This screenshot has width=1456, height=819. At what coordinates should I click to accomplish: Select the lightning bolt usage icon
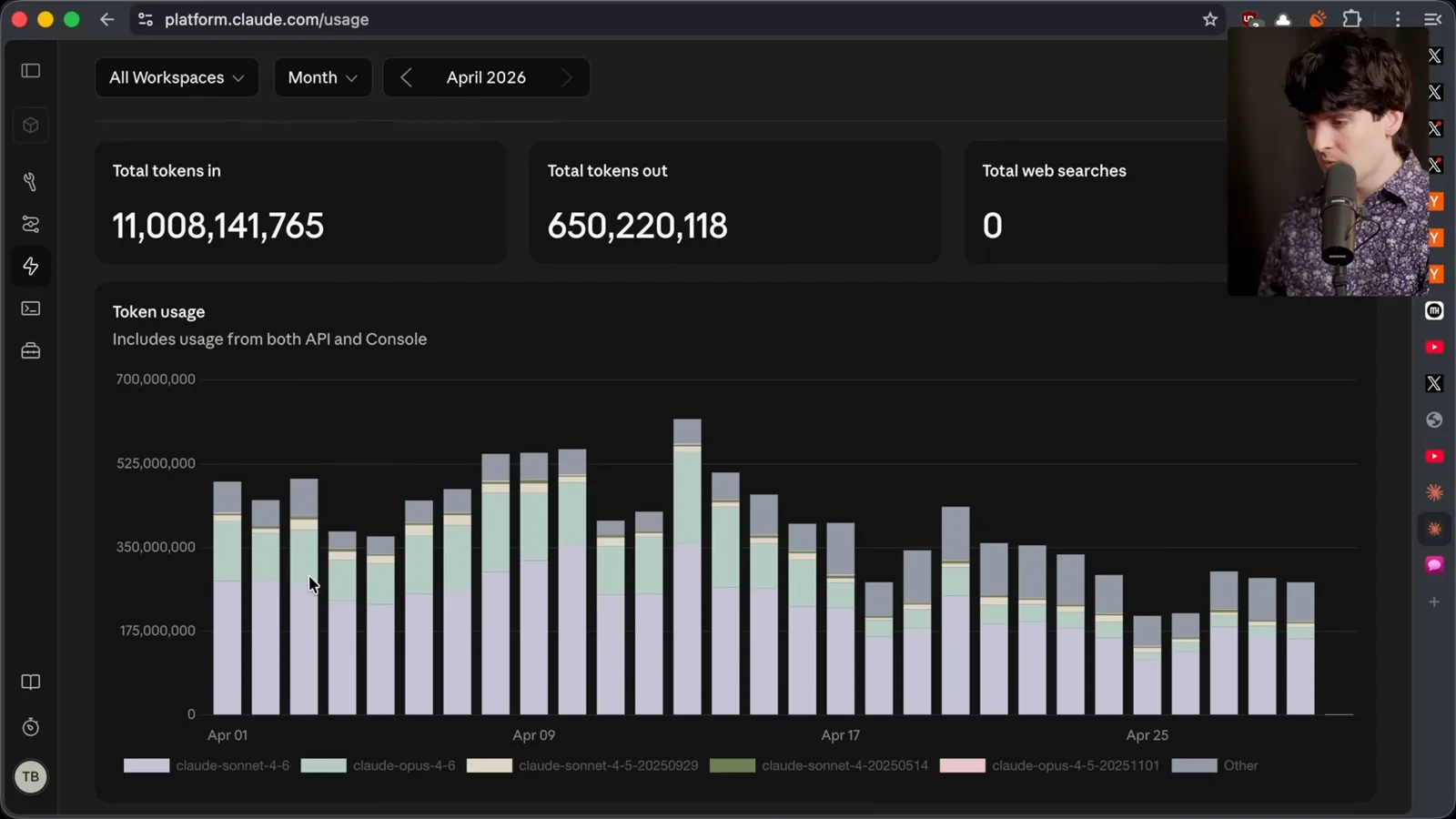pyautogui.click(x=31, y=266)
